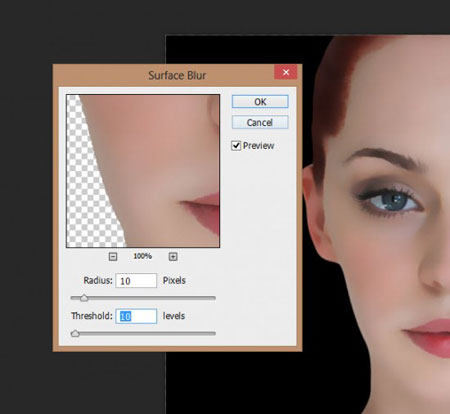Click the Threshold slider handle
The height and width of the screenshot is (414, 450).
point(75,333)
